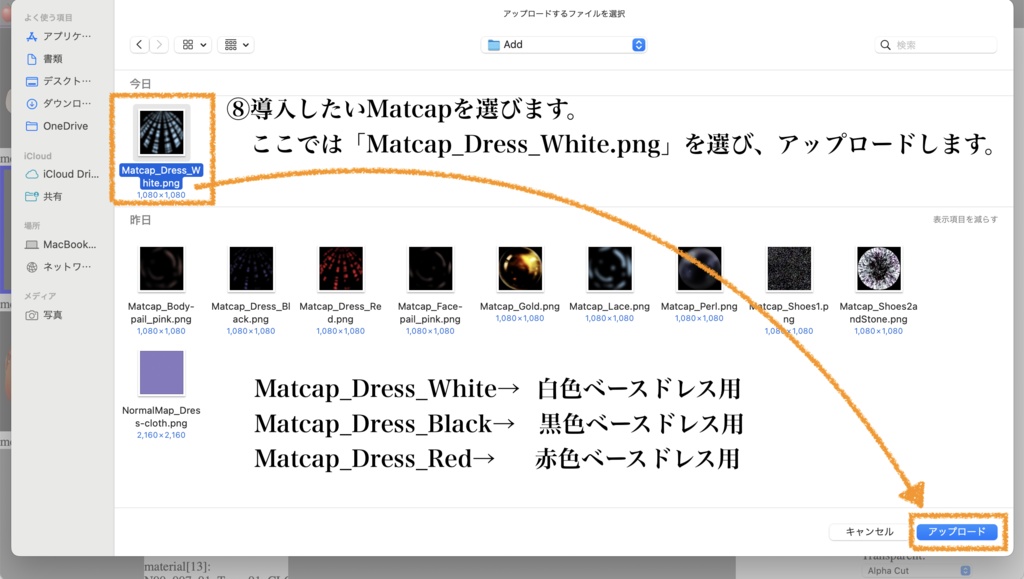
Task: Select the purple NormalMap_Dress-cloth.png thumbnail
Action: tap(161, 372)
